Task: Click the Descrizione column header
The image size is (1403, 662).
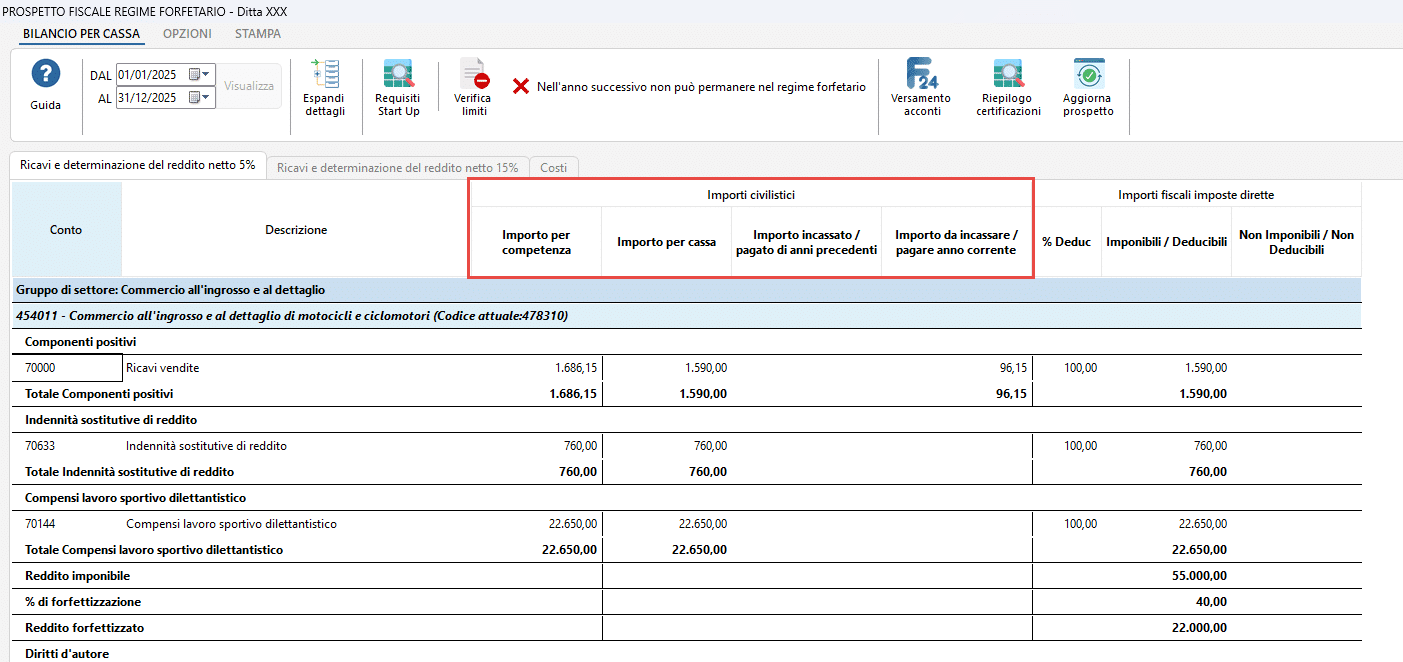Action: pyautogui.click(x=296, y=229)
